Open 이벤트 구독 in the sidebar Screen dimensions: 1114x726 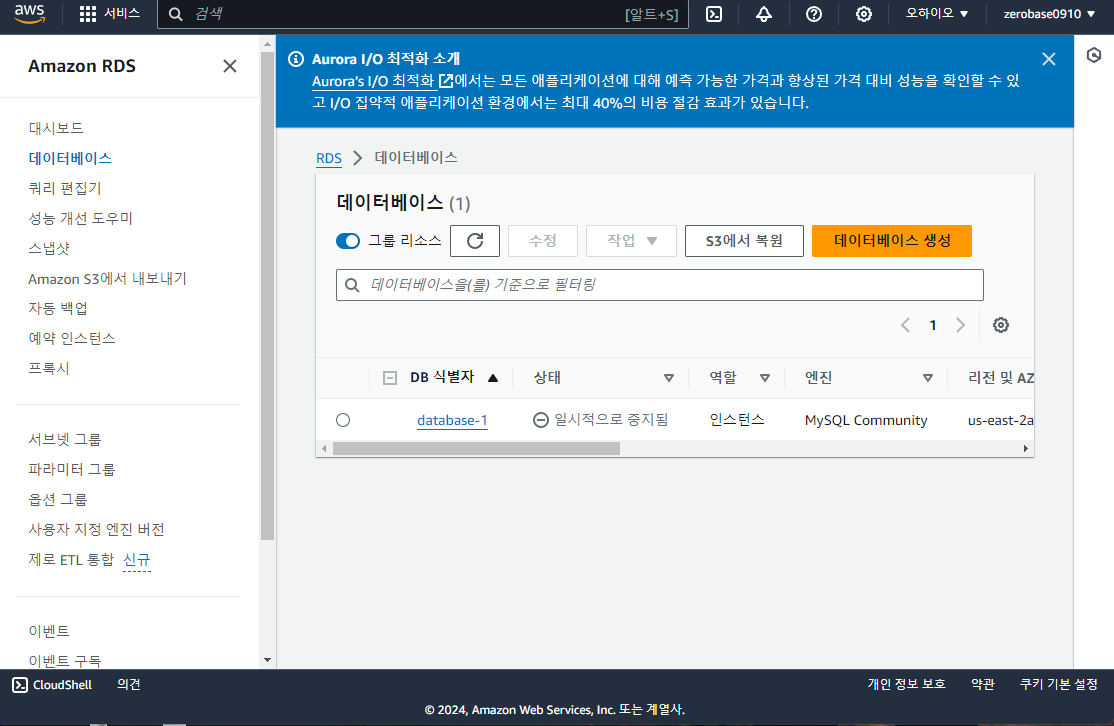(65, 661)
